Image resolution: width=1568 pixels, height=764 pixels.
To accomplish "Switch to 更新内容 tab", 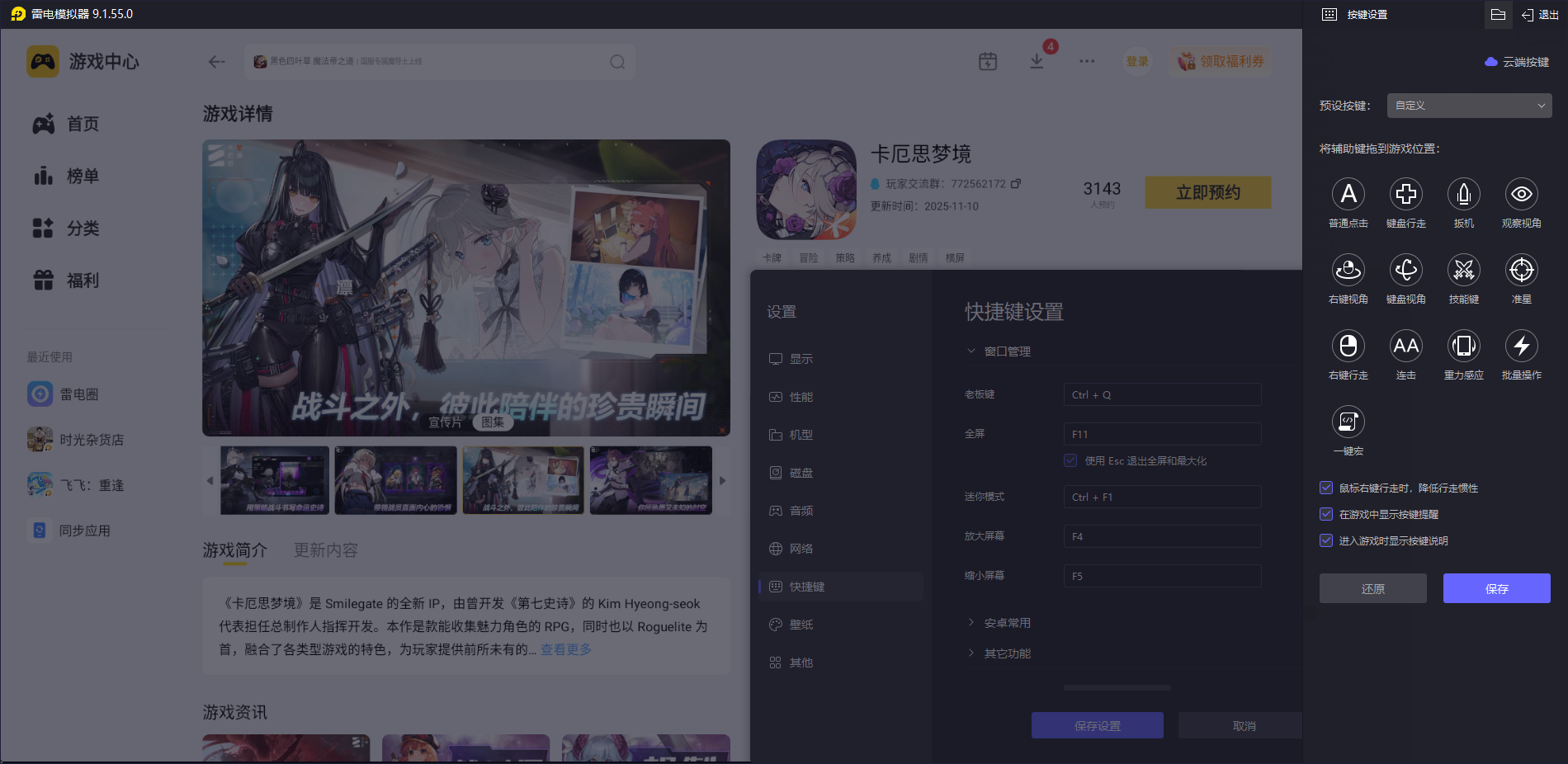I will tap(326, 550).
